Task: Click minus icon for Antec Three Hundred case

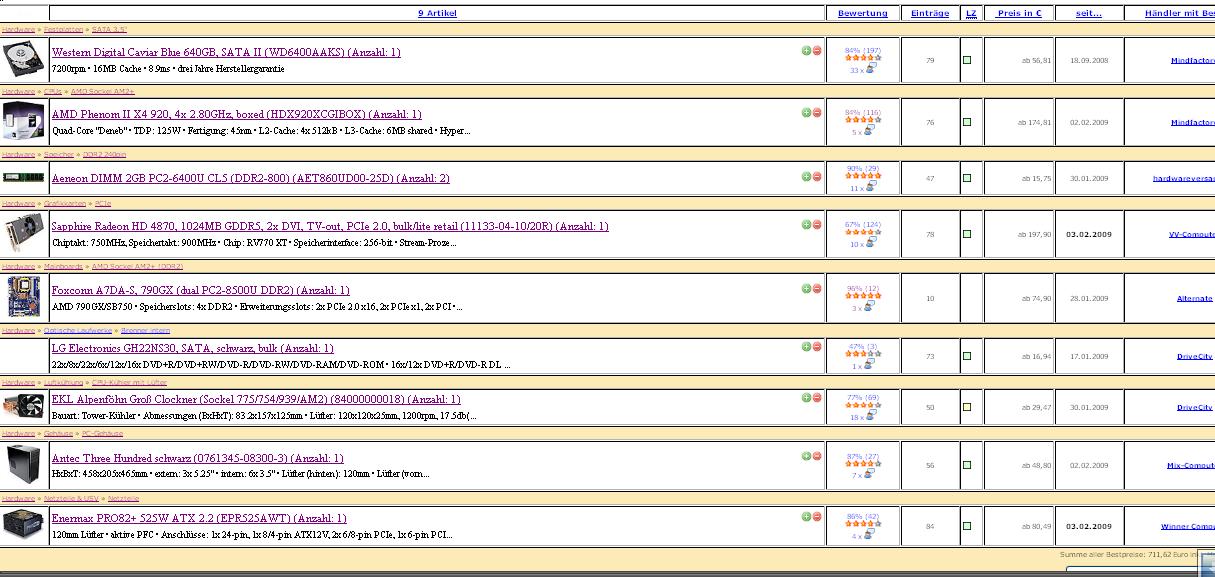Action: (x=817, y=456)
